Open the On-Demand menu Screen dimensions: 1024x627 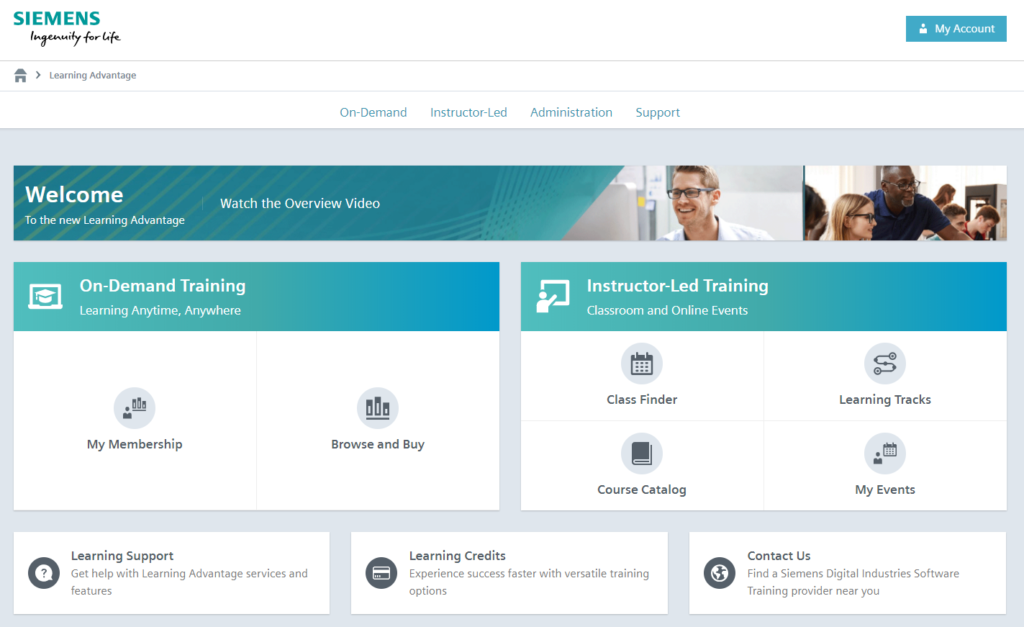point(373,112)
